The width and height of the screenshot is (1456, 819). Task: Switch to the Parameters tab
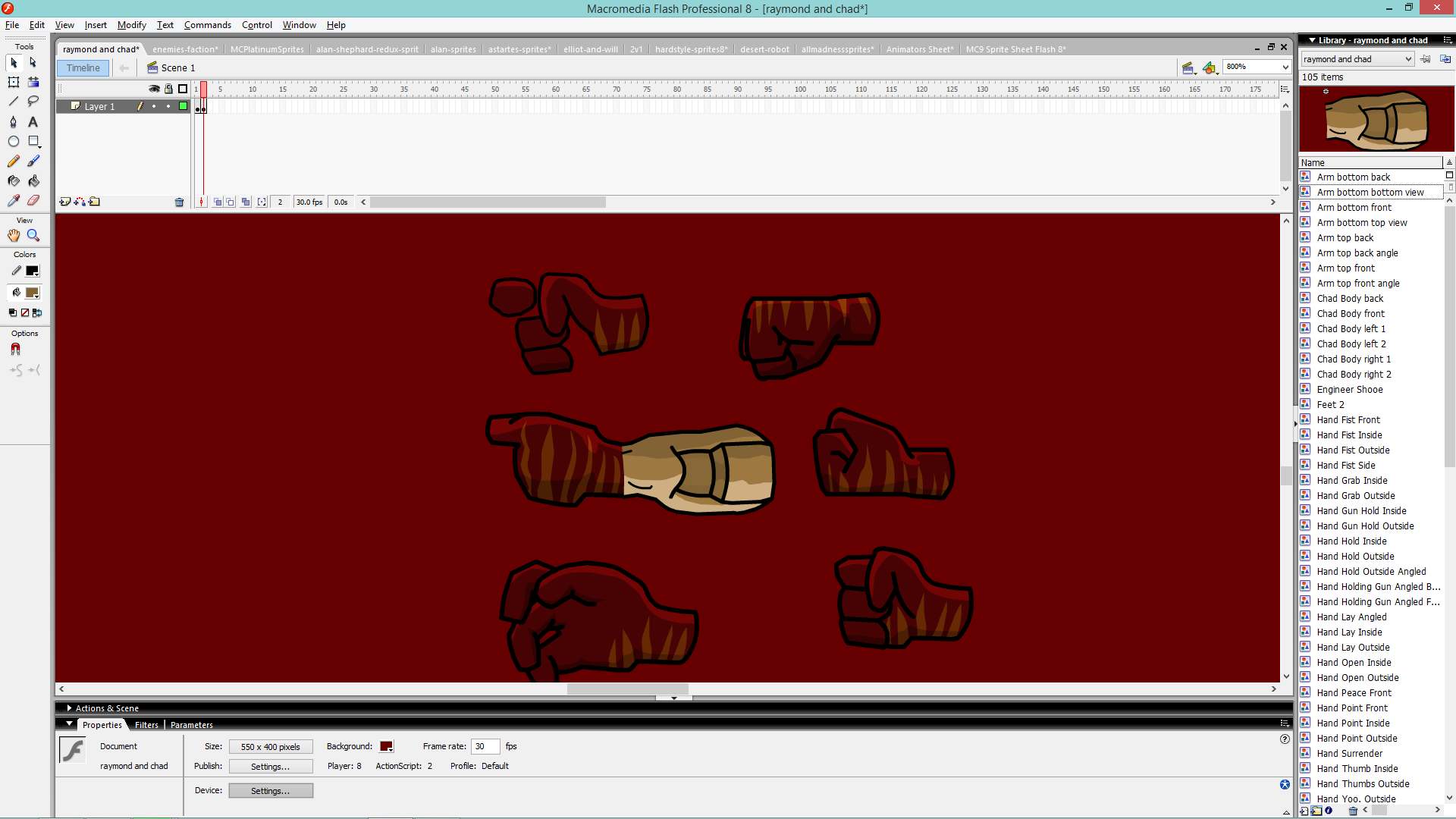191,725
